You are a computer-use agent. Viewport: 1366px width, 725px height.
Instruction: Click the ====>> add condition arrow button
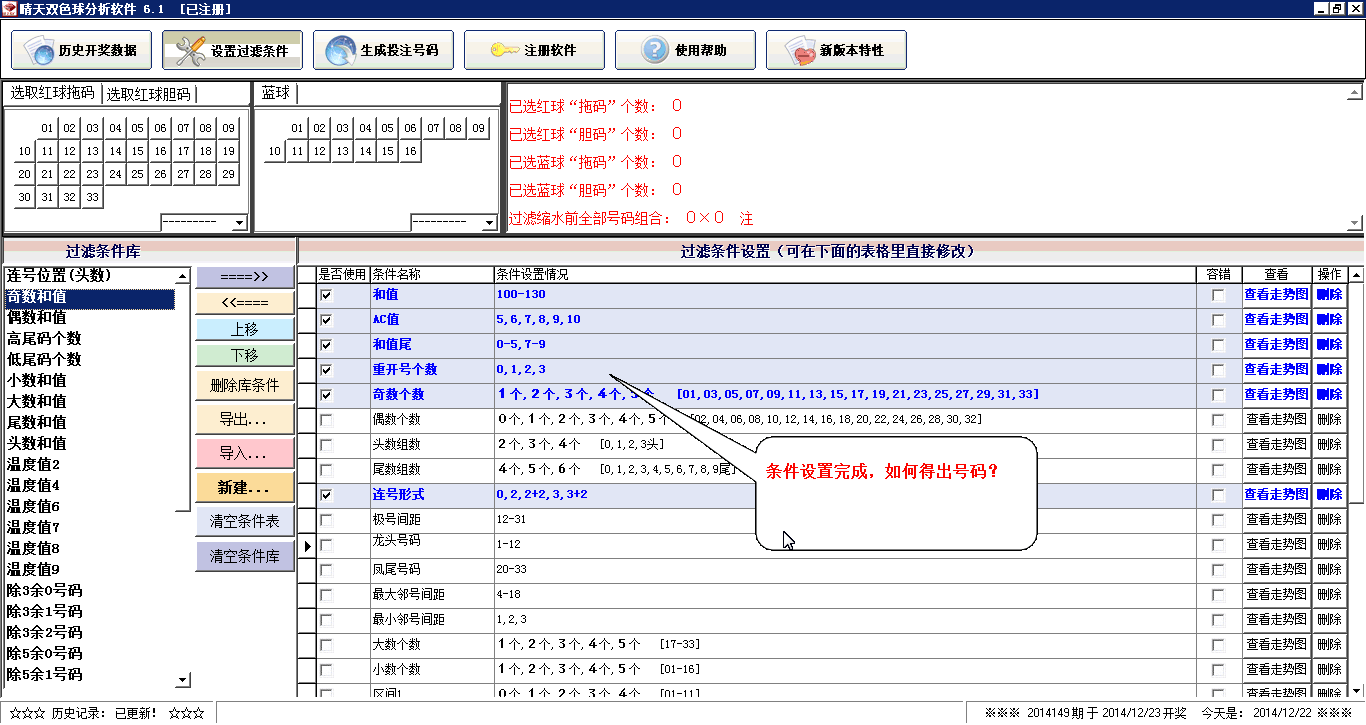point(245,277)
